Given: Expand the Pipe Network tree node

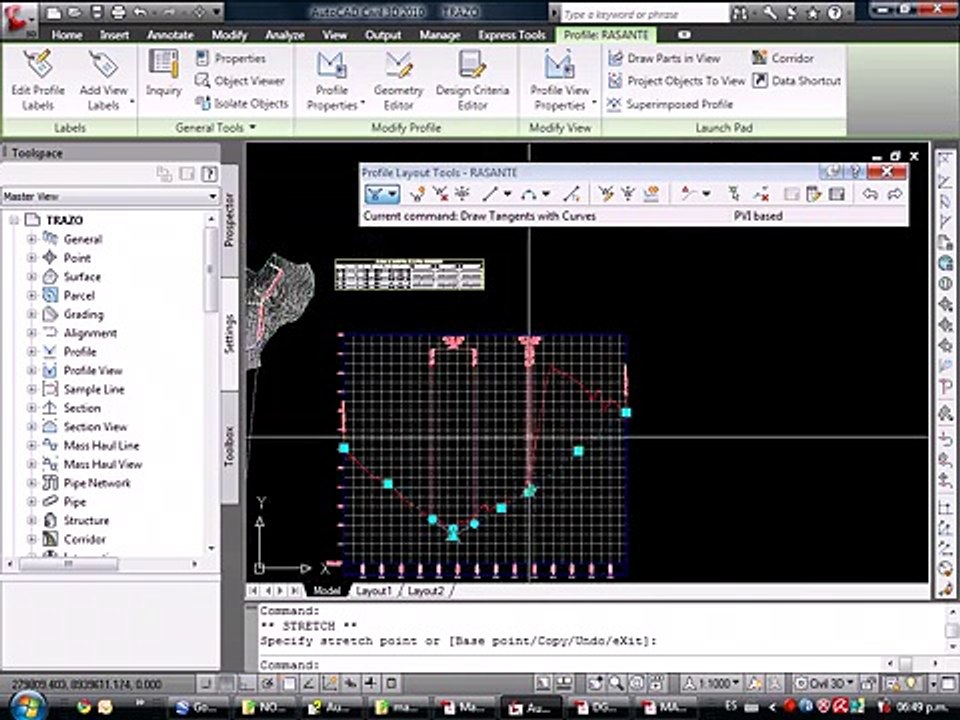Looking at the screenshot, I should [x=31, y=483].
